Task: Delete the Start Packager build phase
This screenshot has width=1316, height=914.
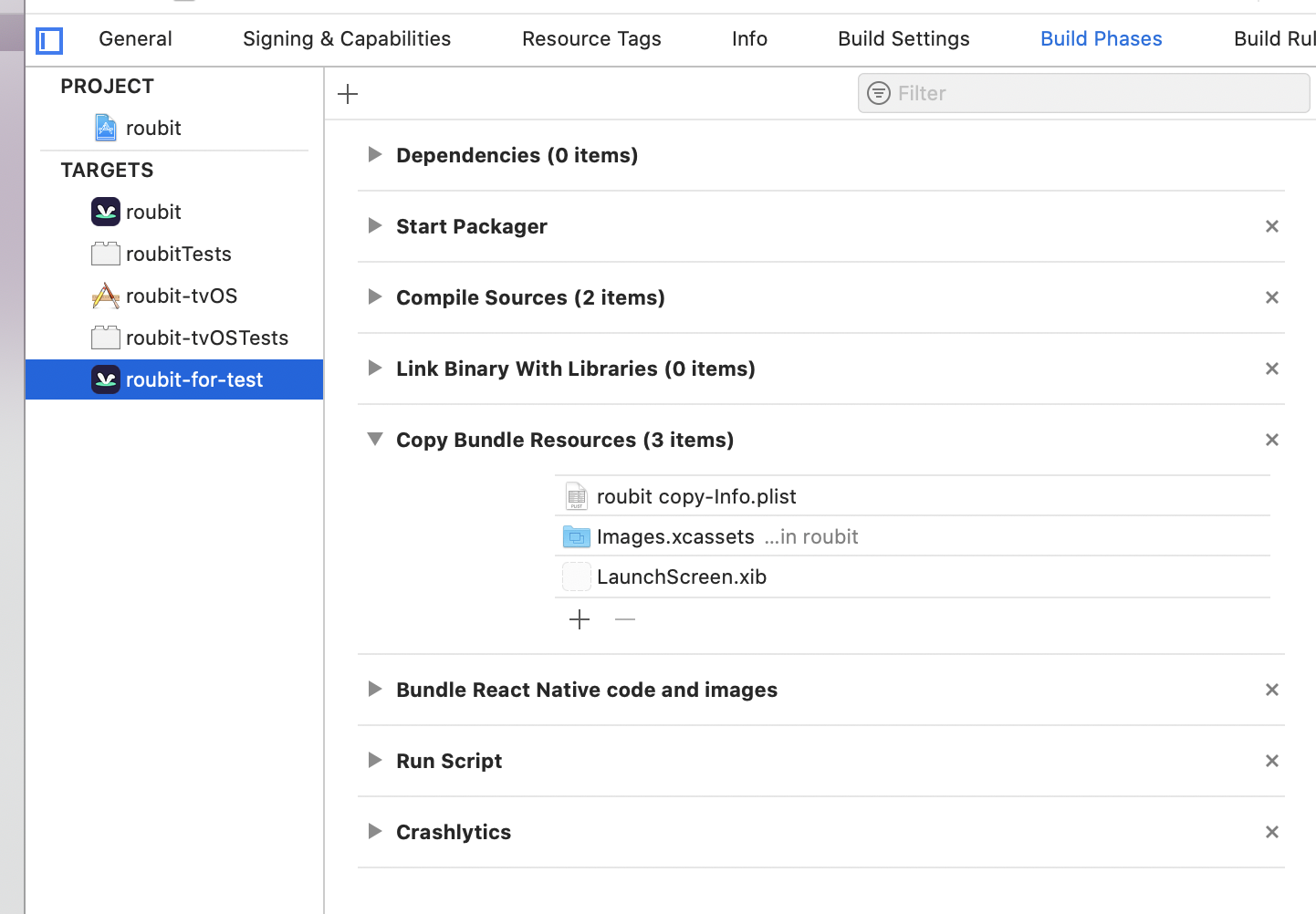Action: 1272,226
